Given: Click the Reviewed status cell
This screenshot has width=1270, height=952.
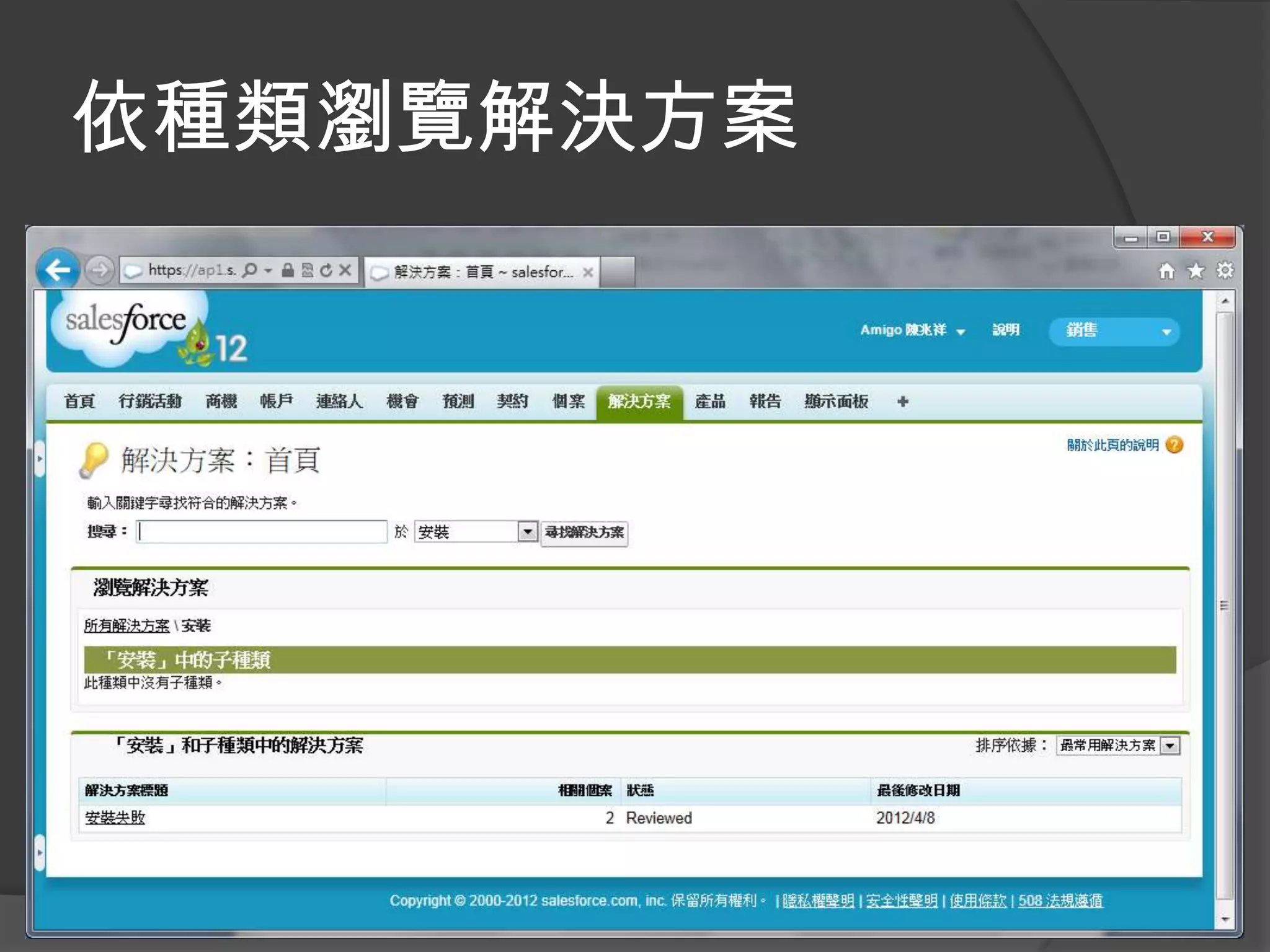Looking at the screenshot, I should pyautogui.click(x=659, y=818).
